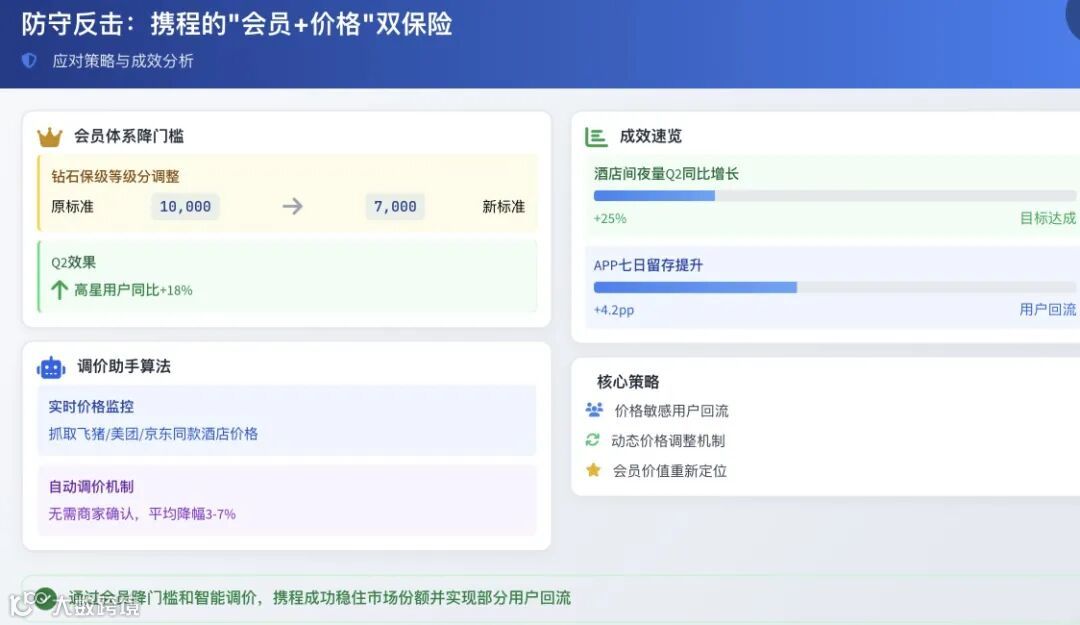Click the APP七日留存提升 label
1080x625 pixels.
[648, 265]
